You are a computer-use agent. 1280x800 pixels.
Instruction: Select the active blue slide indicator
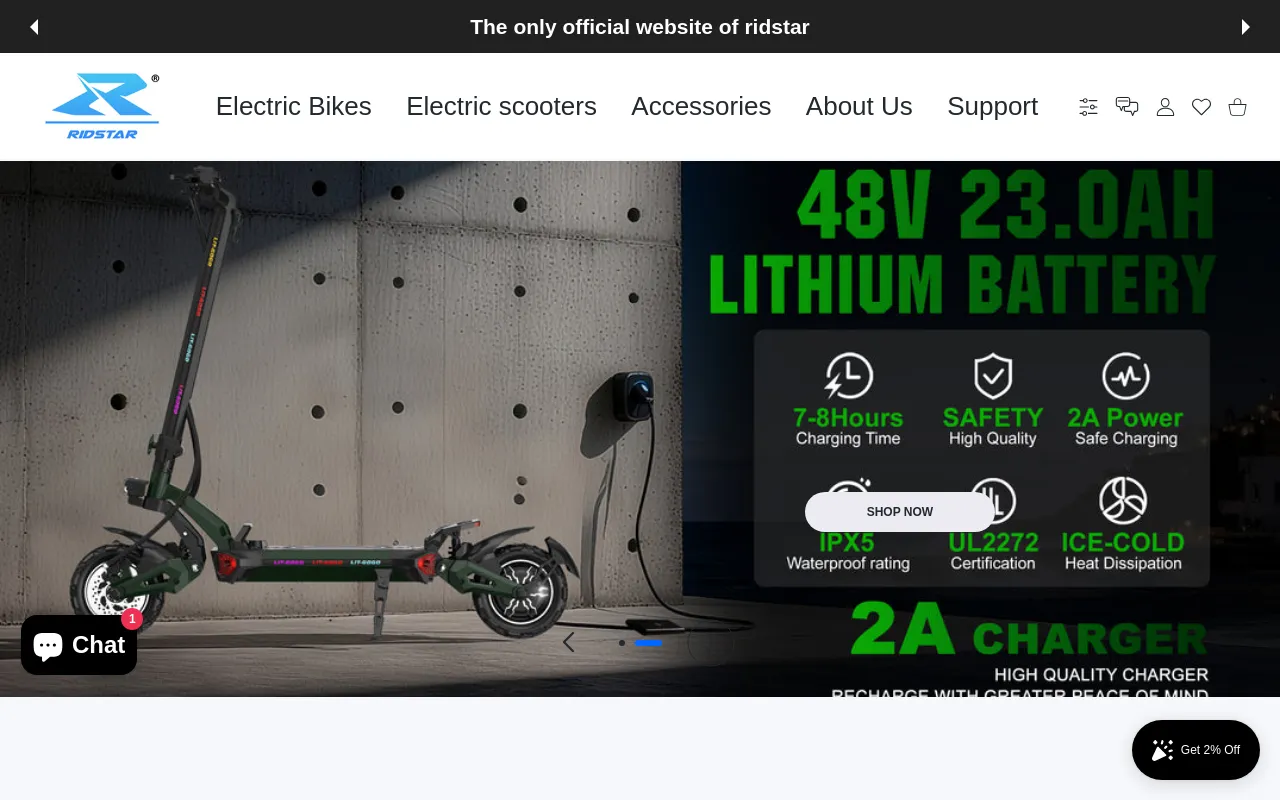648,643
